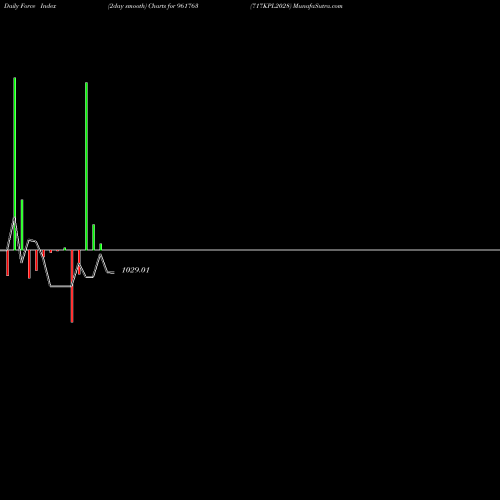This screenshot has height=500, width=500.
Task: Click the longest red bar below the zero line
Action: [72, 286]
